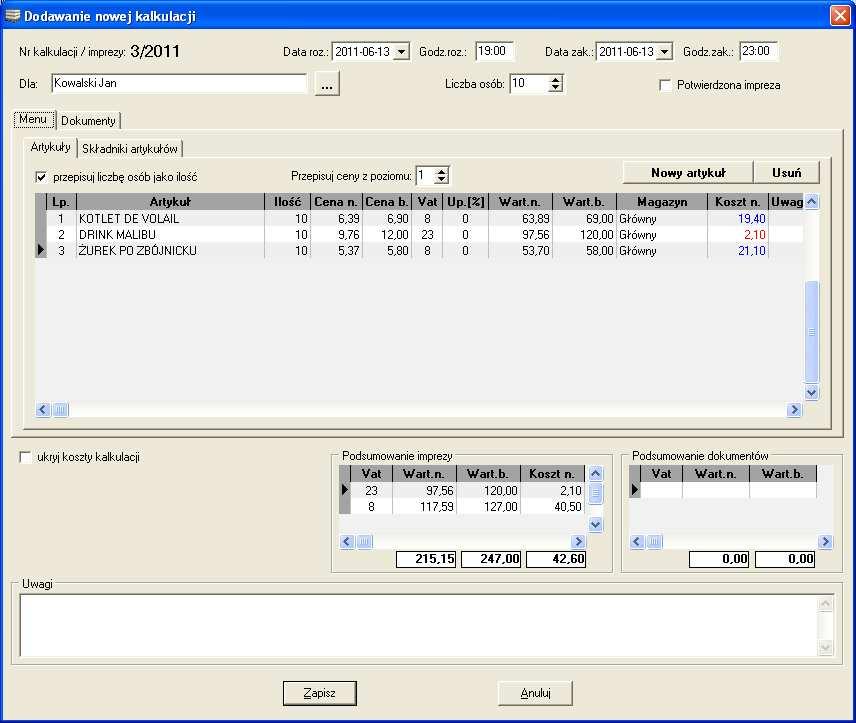Click the 19,40 cost cell
The width and height of the screenshot is (856, 723).
738,219
